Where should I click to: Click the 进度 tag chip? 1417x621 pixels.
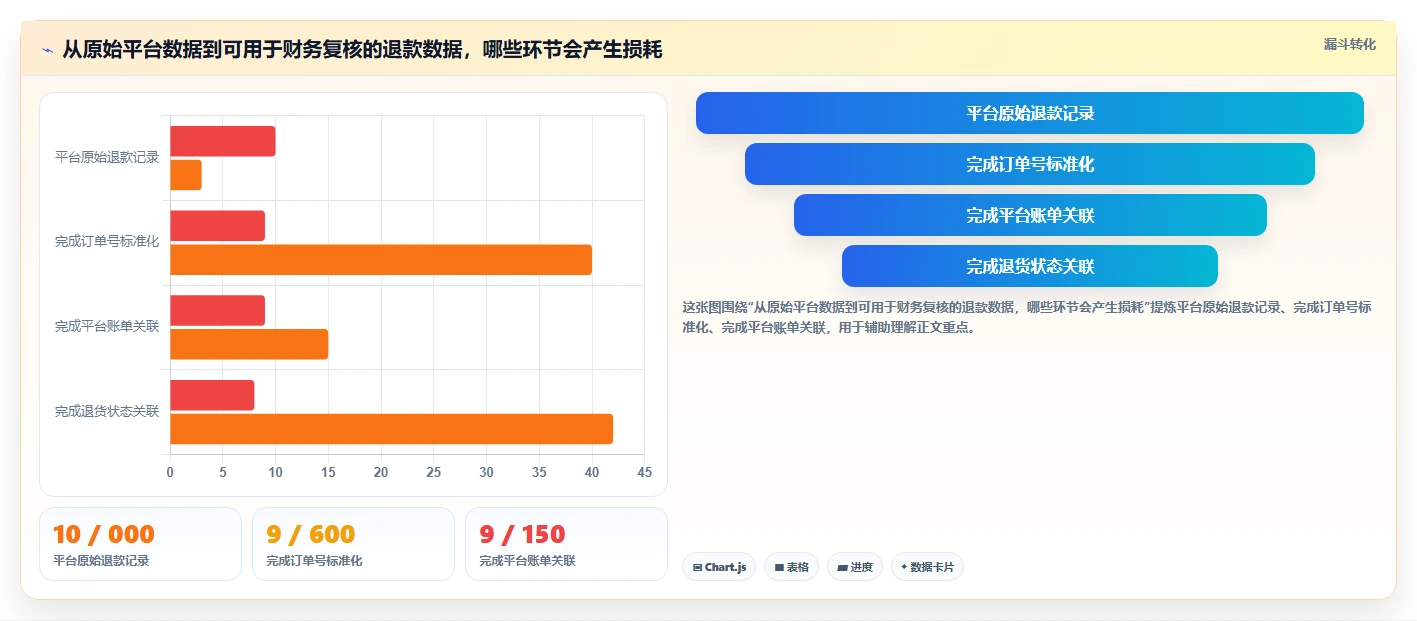coord(855,567)
